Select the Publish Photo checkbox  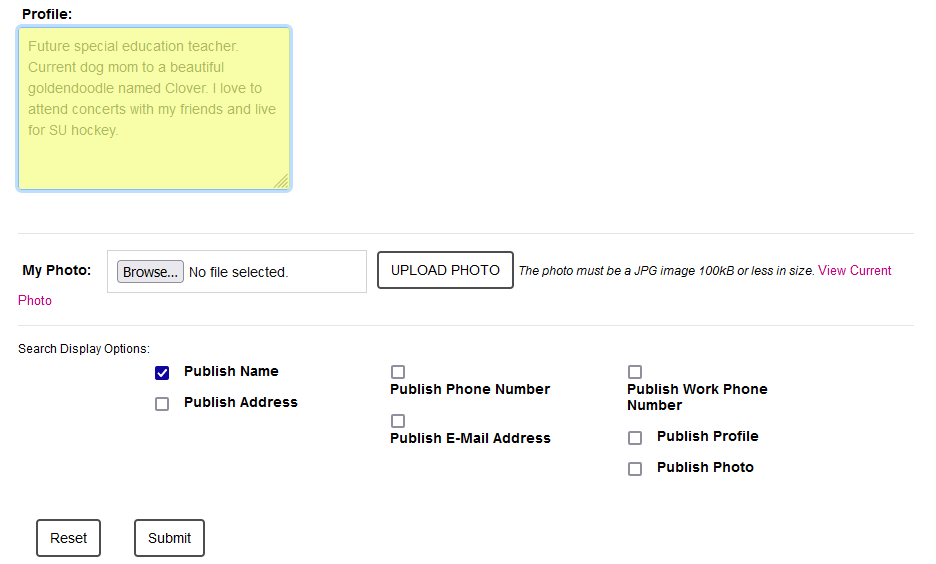click(x=635, y=469)
